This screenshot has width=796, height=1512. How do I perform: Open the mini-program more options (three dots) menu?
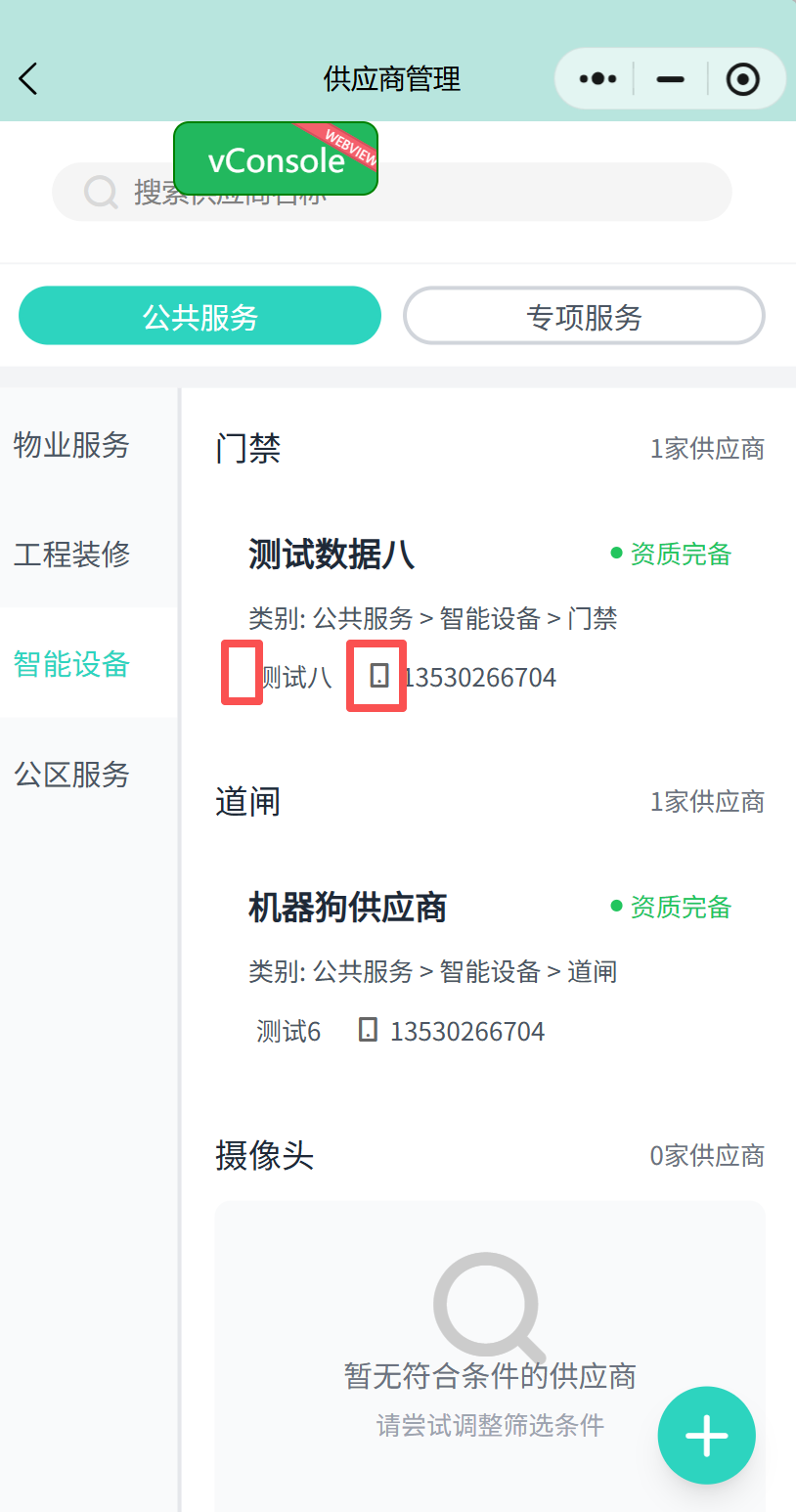(x=597, y=78)
